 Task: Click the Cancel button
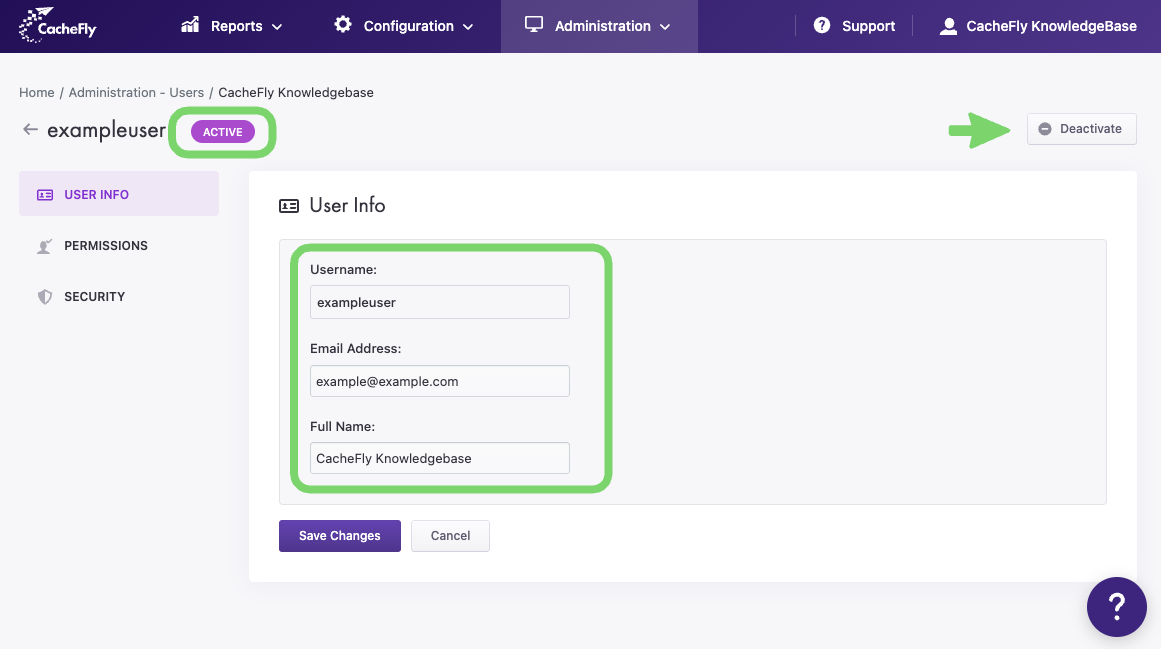450,536
